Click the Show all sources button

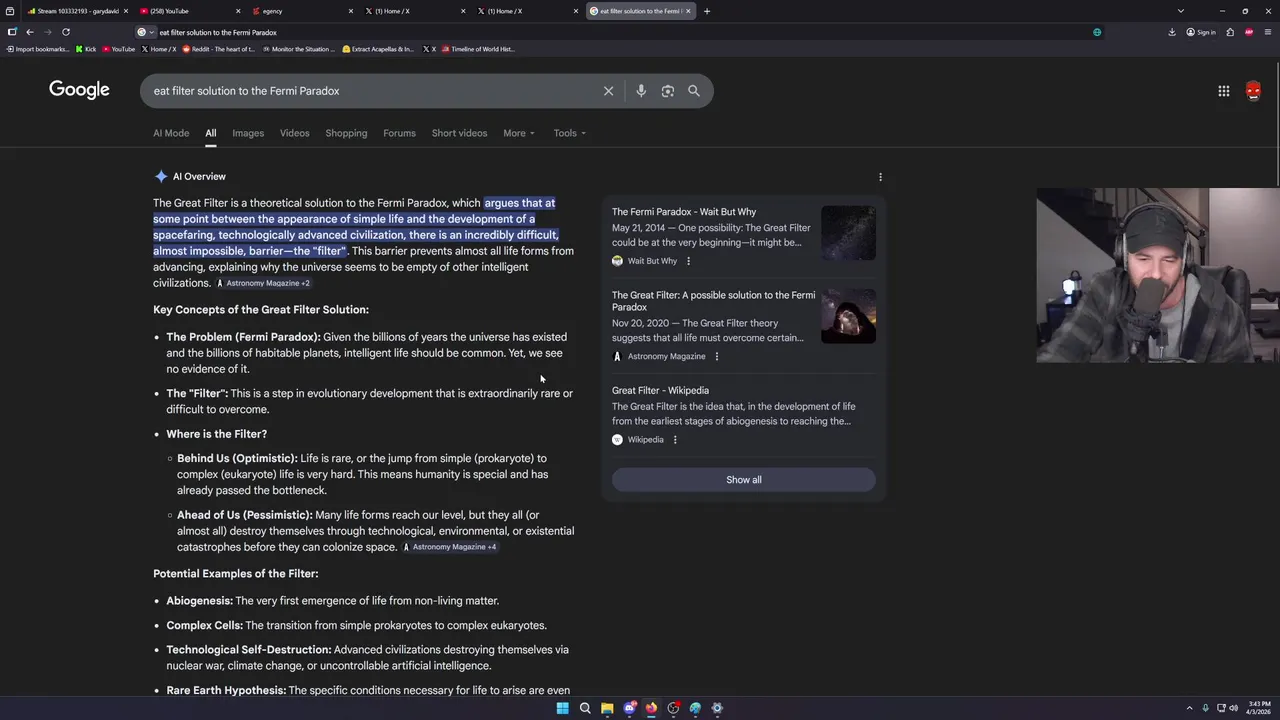(743, 480)
